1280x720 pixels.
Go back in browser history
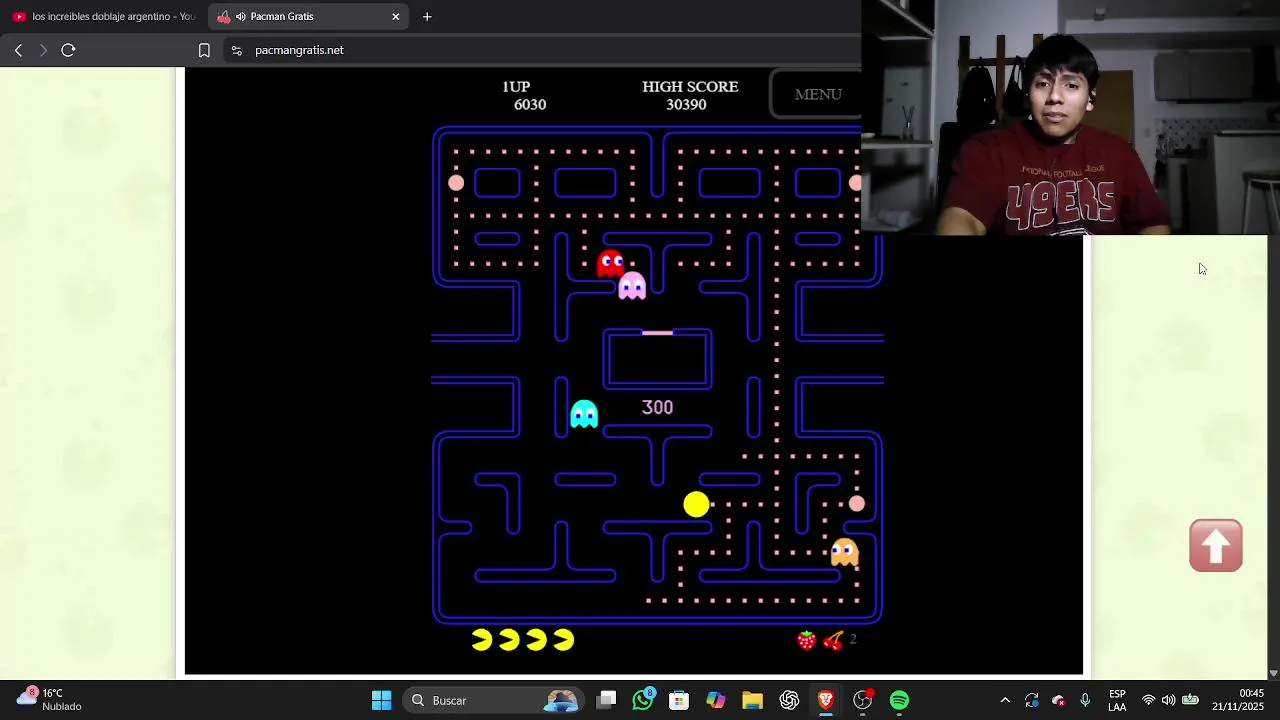[x=18, y=50]
